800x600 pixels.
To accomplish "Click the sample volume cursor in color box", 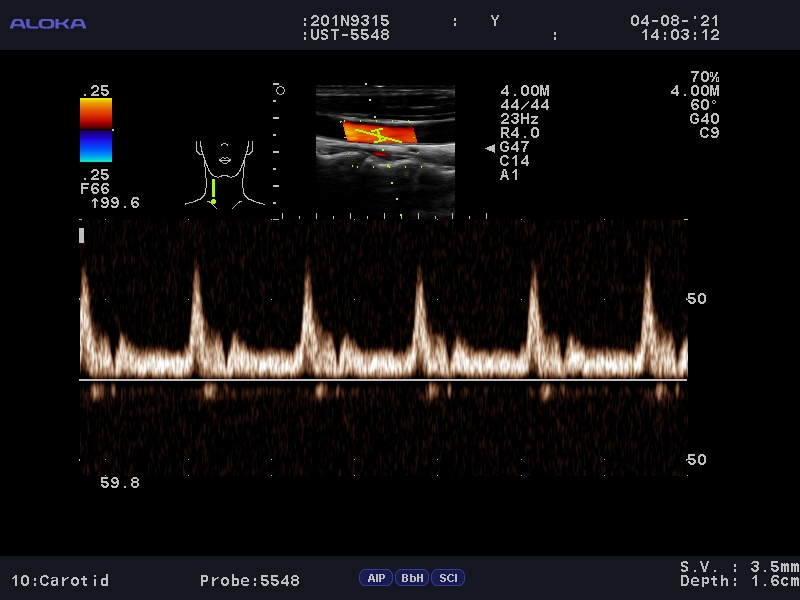I will (377, 134).
